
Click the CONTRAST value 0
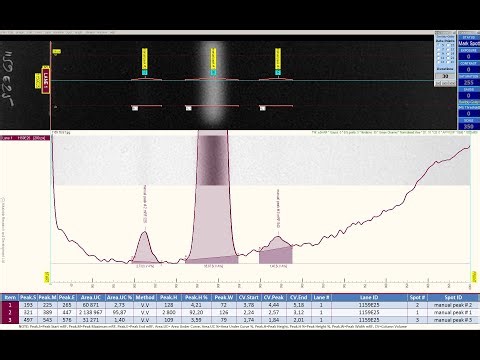[x=469, y=70]
